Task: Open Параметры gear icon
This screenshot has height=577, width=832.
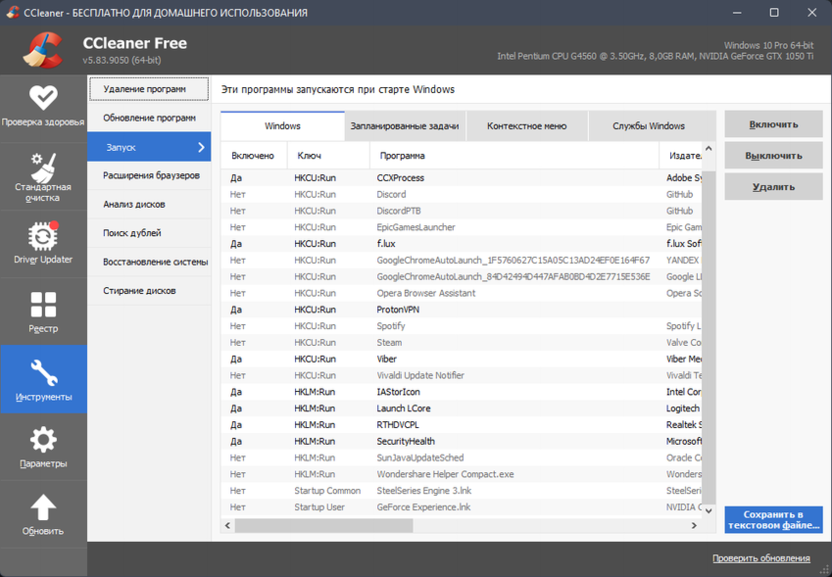Action: click(x=43, y=440)
